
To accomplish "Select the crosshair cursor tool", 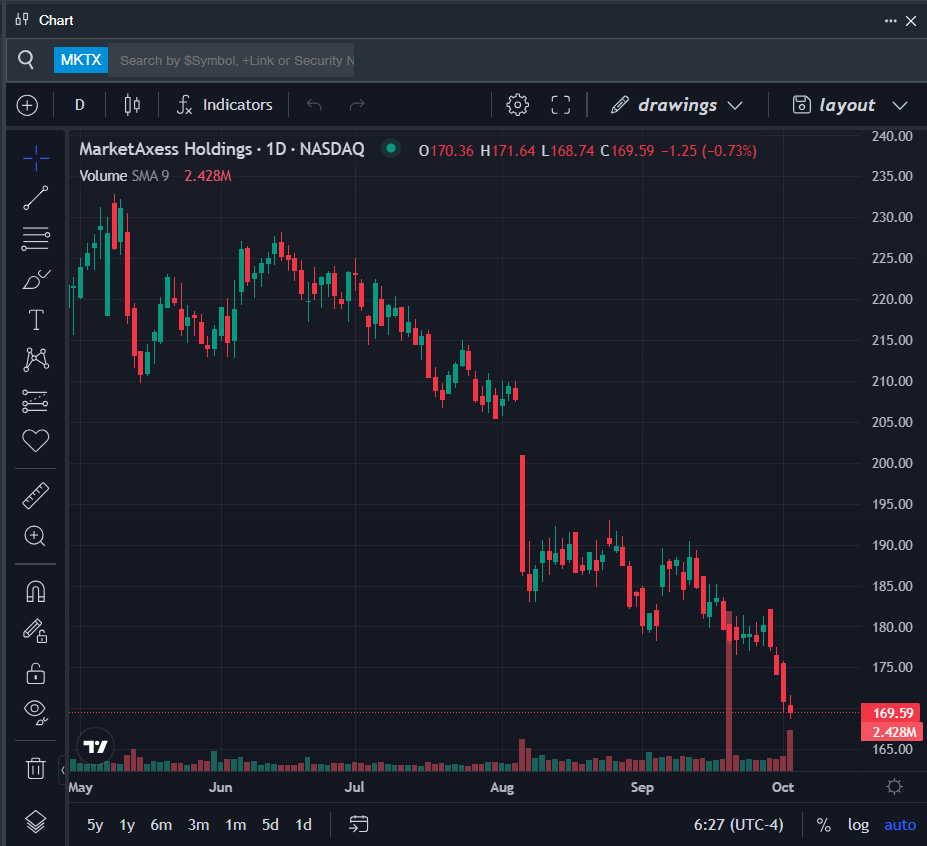I will 36,157.
